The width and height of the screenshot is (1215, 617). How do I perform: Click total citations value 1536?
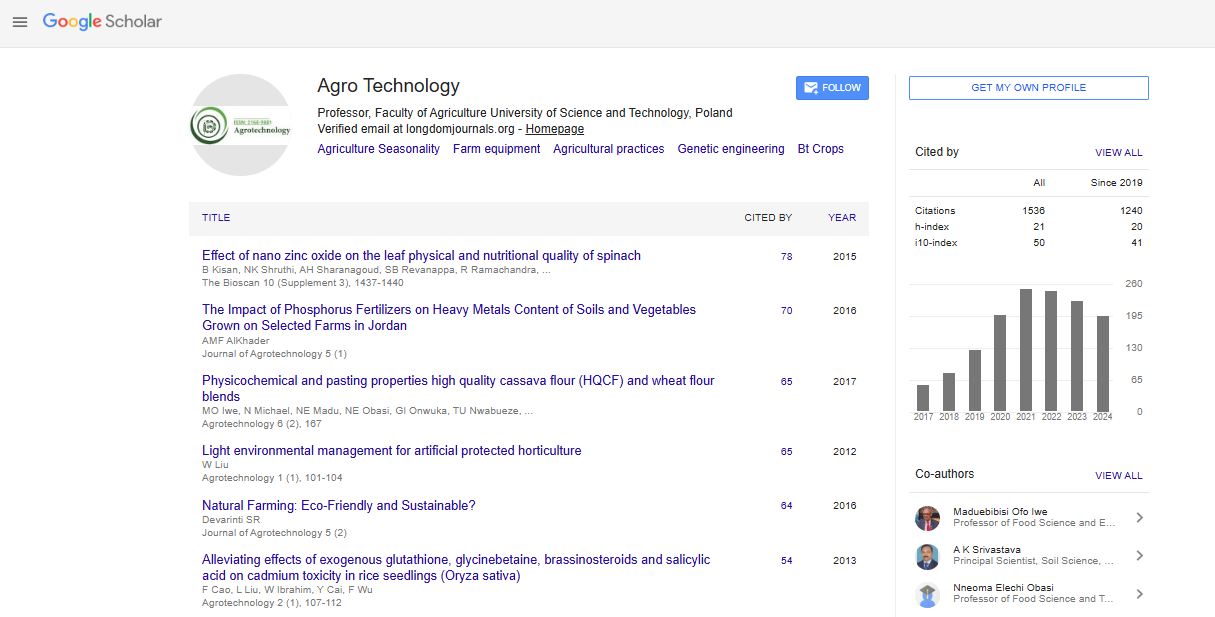(x=1034, y=211)
